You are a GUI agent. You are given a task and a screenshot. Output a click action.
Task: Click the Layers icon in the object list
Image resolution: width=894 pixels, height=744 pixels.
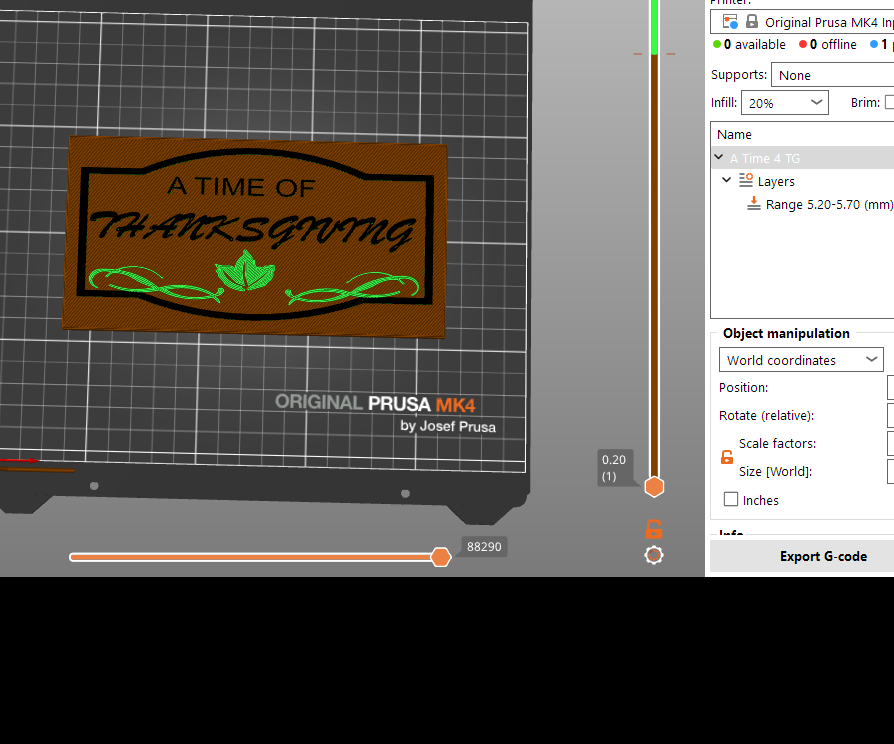point(746,180)
